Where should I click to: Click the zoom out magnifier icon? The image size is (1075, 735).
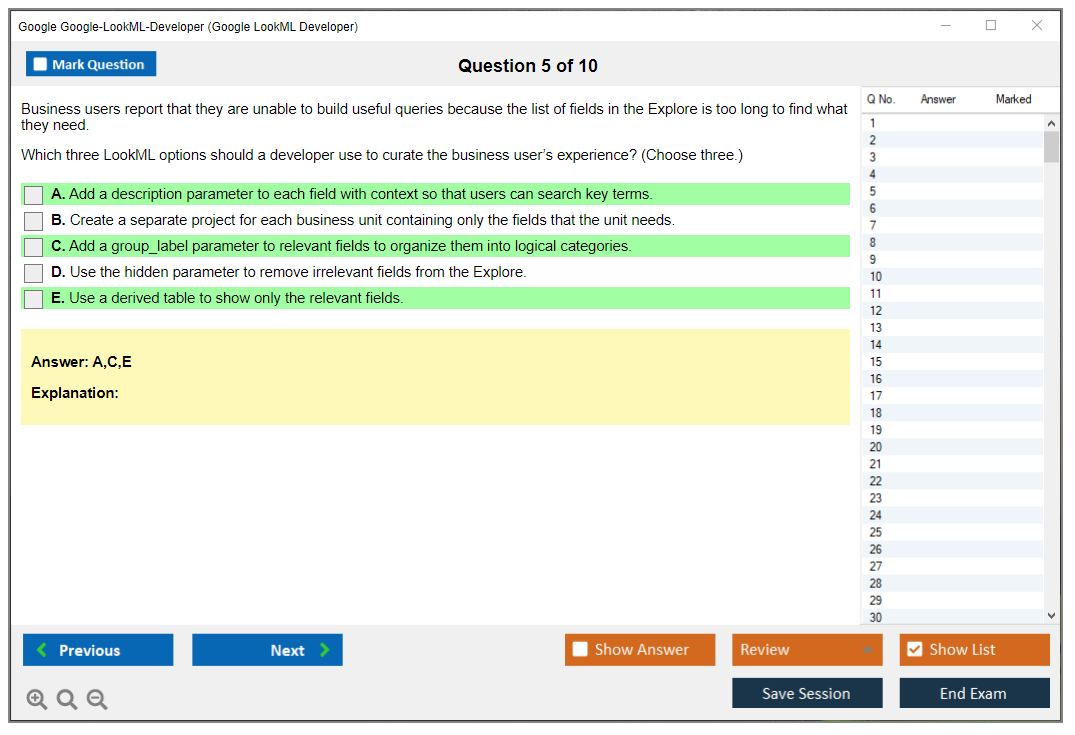click(97, 700)
